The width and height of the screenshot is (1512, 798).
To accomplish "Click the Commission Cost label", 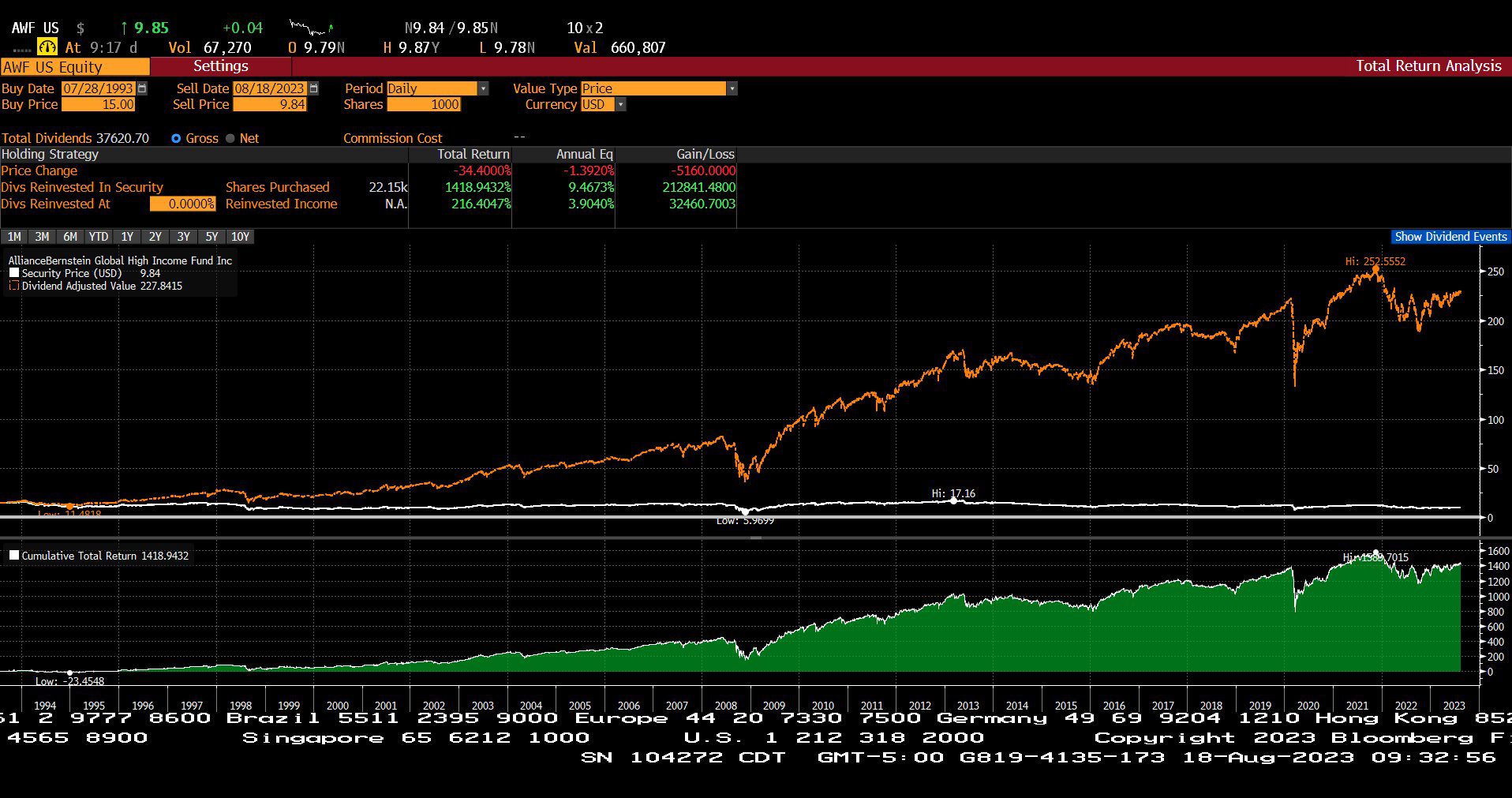I will (x=393, y=138).
